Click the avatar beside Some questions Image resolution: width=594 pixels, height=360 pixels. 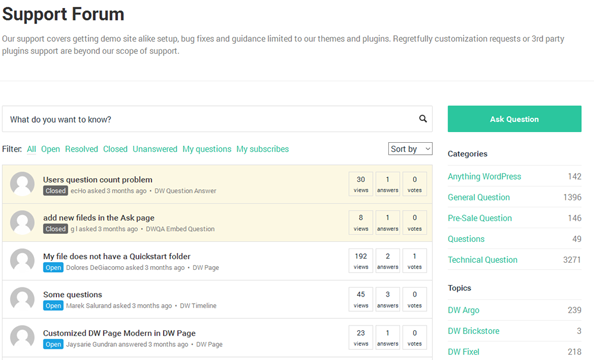[x=22, y=299]
